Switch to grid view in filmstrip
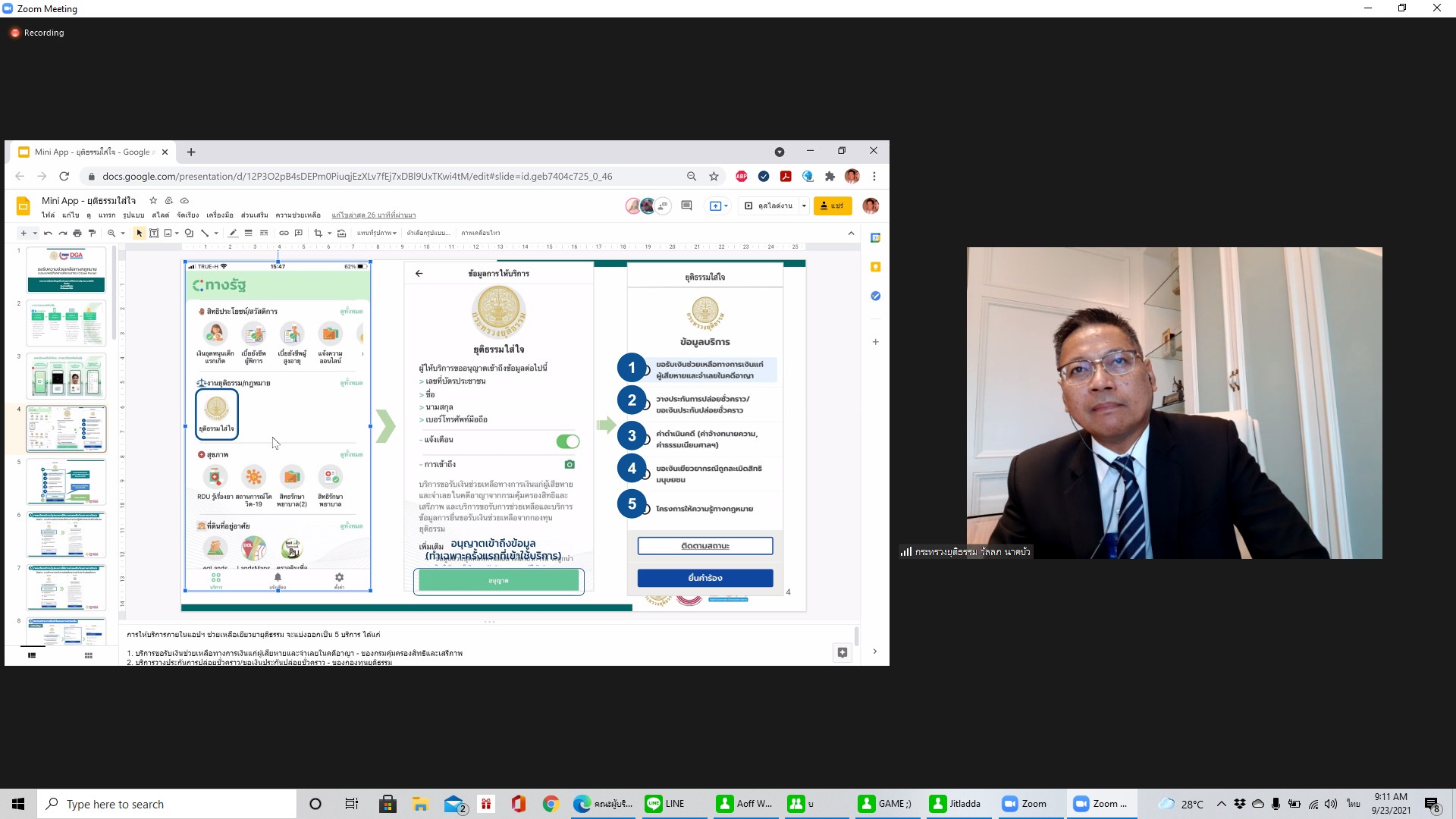 tap(89, 655)
